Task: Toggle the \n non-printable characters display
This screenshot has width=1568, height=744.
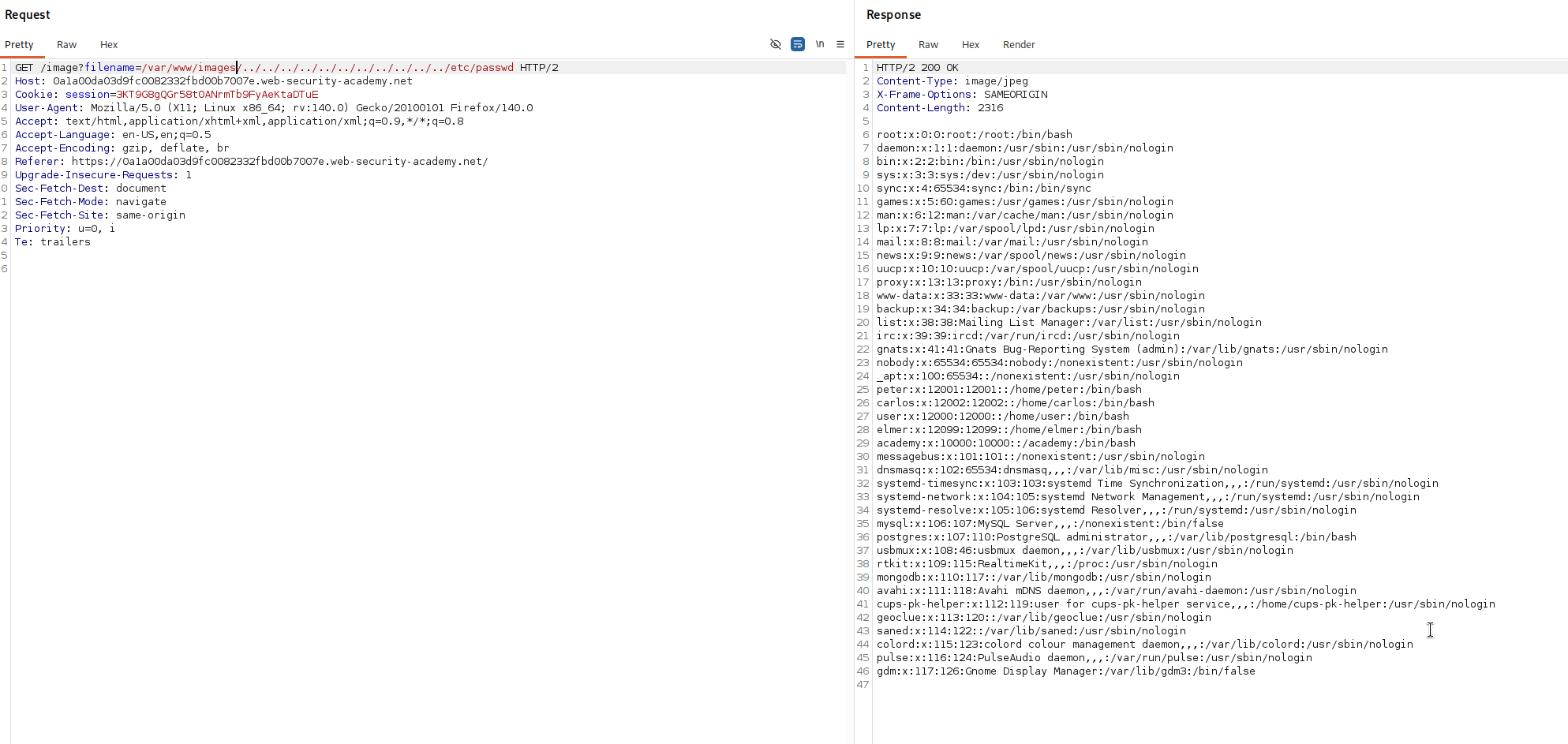Action: click(x=820, y=44)
